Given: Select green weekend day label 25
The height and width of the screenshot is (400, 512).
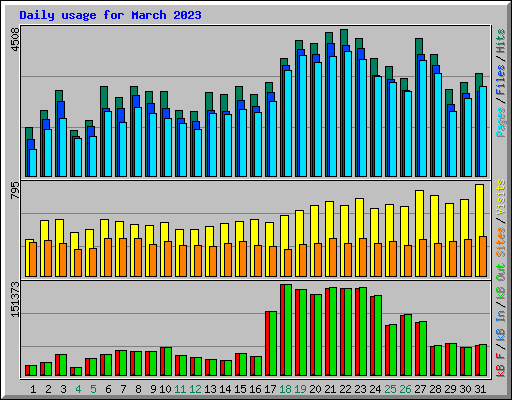Looking at the screenshot, I should (390, 389).
